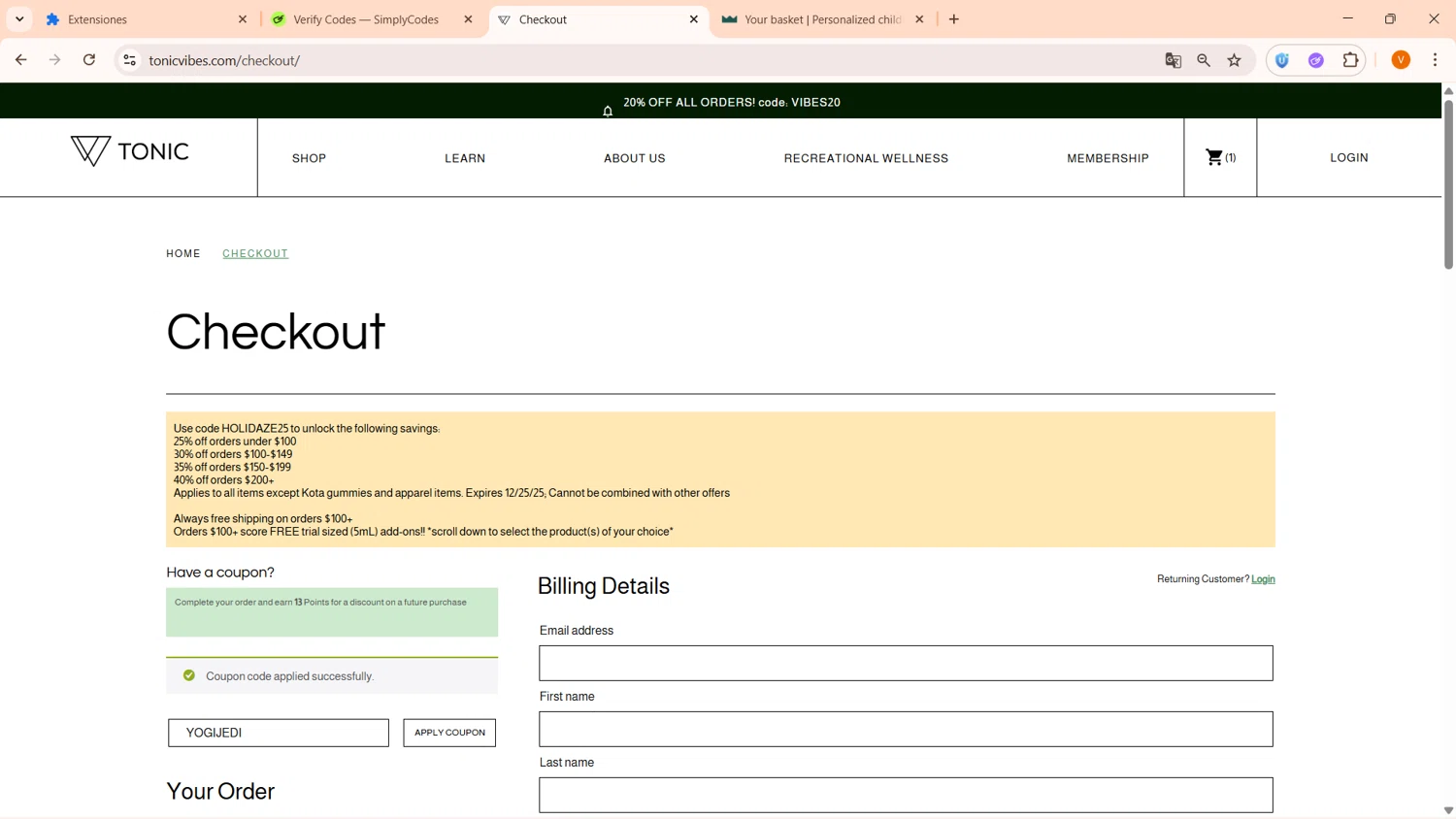Click the notification bell icon in banner
Image resolution: width=1456 pixels, height=819 pixels.
608,111
